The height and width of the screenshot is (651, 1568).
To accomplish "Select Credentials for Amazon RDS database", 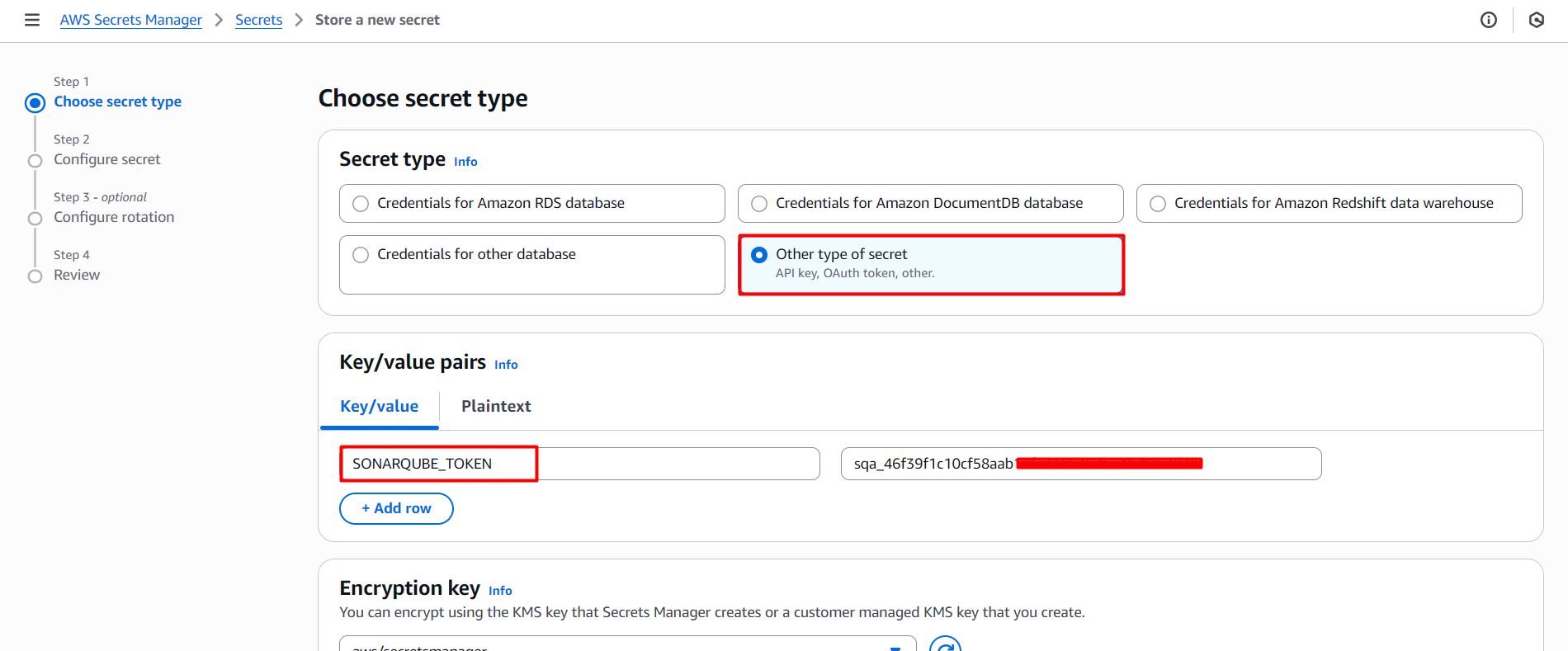I will point(532,203).
